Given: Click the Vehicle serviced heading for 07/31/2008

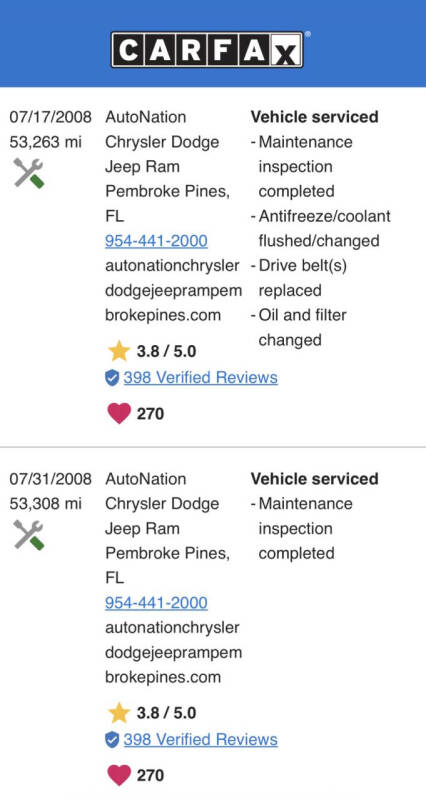Looking at the screenshot, I should click(x=314, y=479).
